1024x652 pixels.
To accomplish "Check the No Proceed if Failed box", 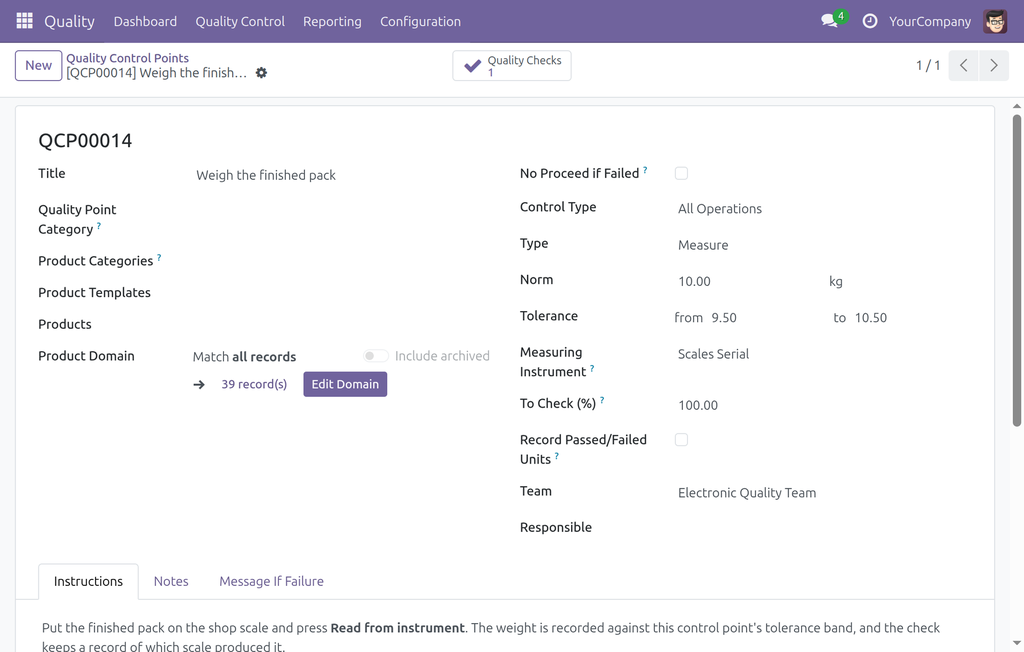I will point(681,173).
